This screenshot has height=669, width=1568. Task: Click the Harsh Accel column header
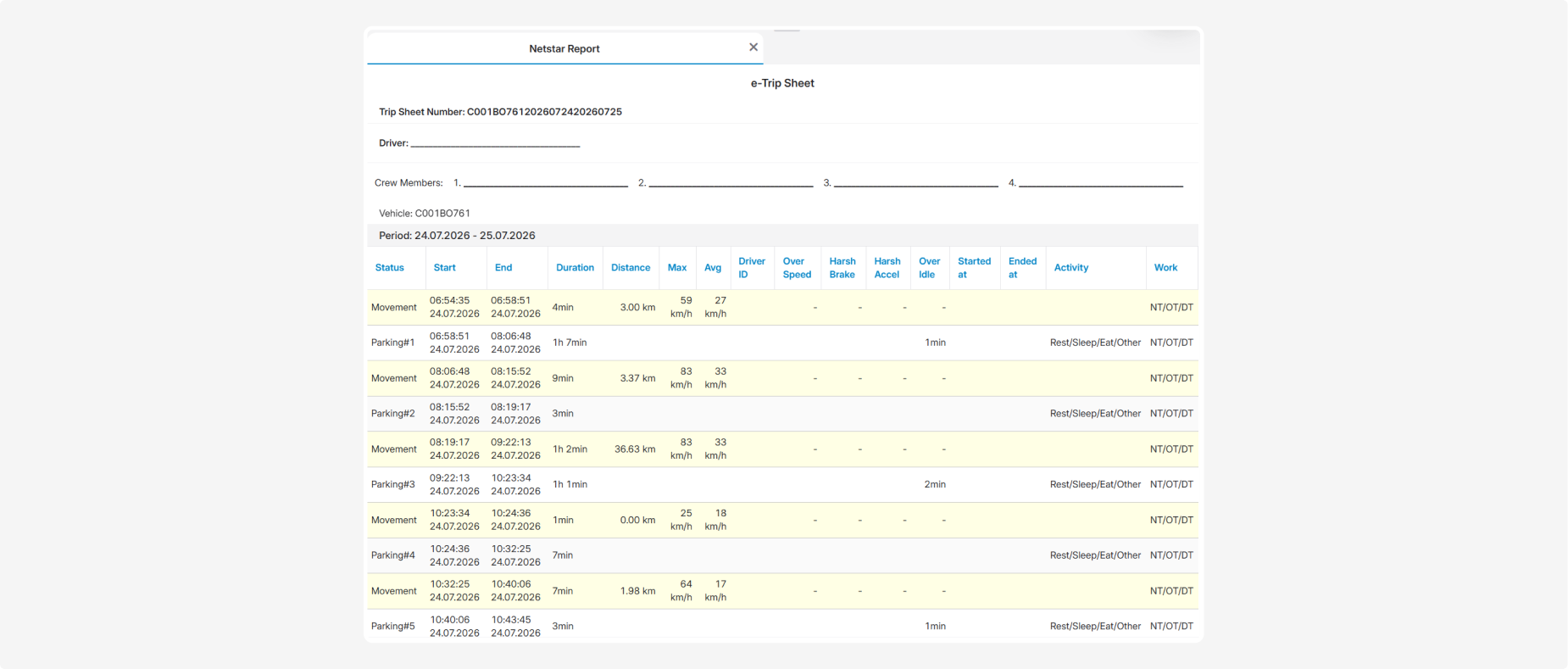[887, 268]
